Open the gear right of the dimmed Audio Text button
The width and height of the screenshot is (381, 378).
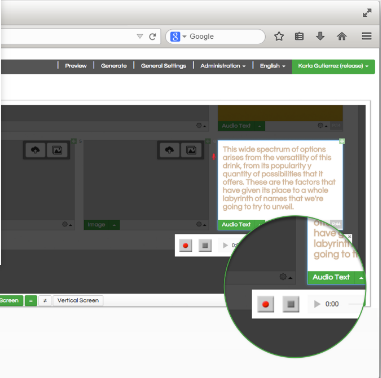pos(321,126)
